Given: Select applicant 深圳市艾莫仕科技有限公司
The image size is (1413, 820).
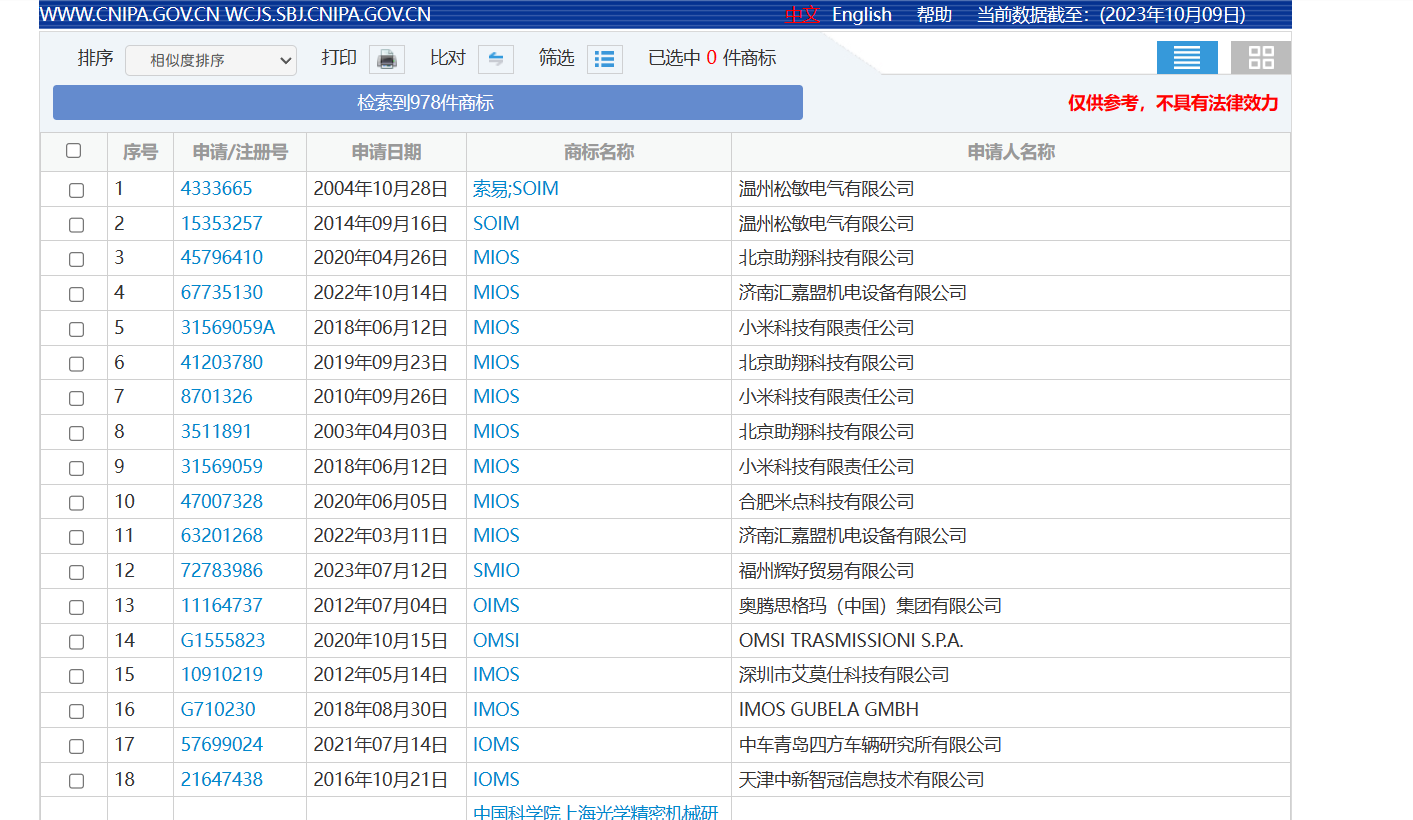Looking at the screenshot, I should (x=844, y=674).
